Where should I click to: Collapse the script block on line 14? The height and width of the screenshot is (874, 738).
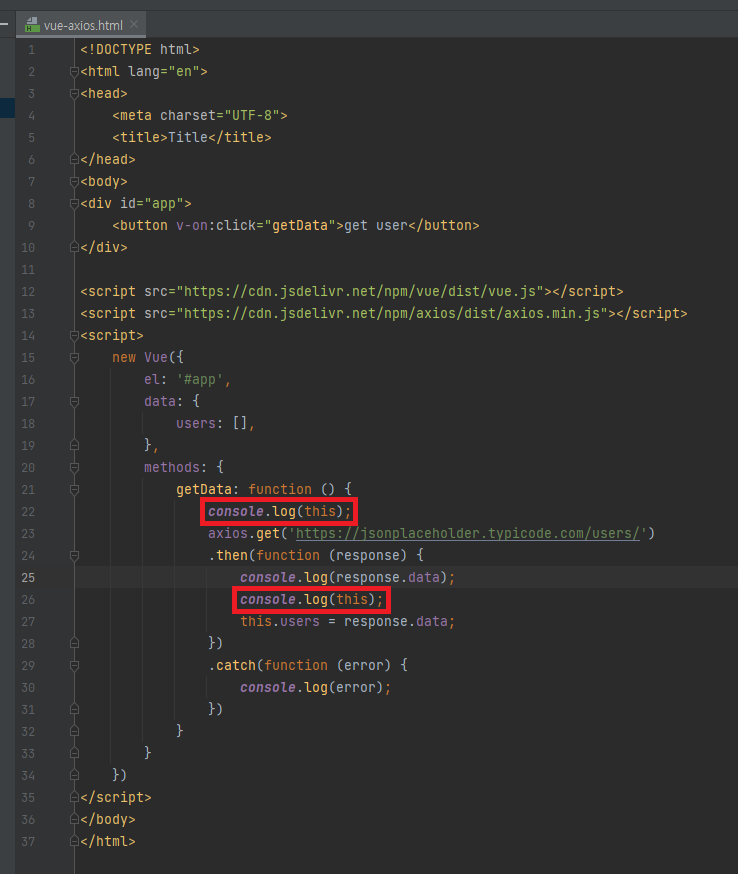pos(74,336)
